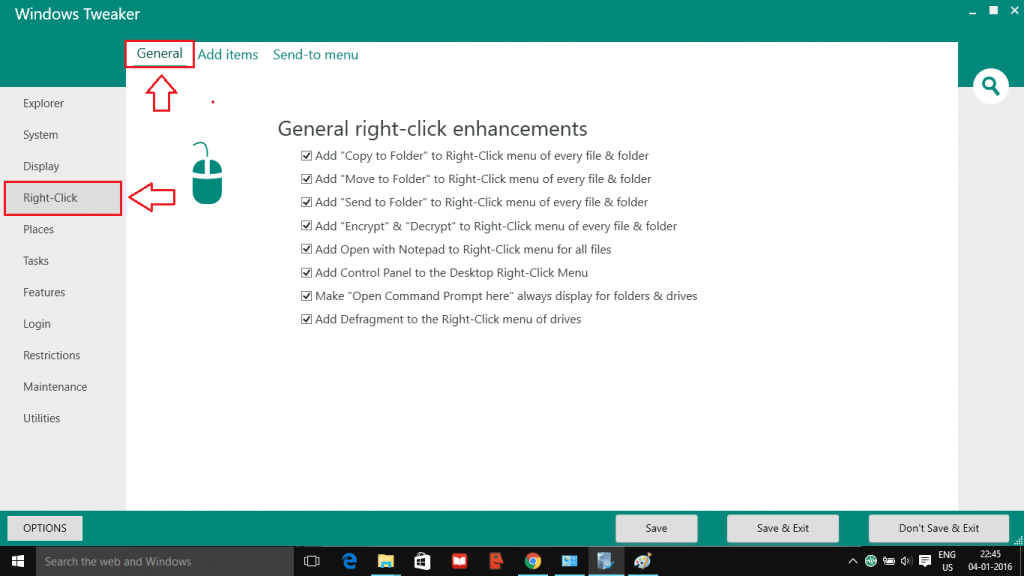The width and height of the screenshot is (1024, 576).
Task: Open the 'Send-to menu' tab
Action: point(315,54)
